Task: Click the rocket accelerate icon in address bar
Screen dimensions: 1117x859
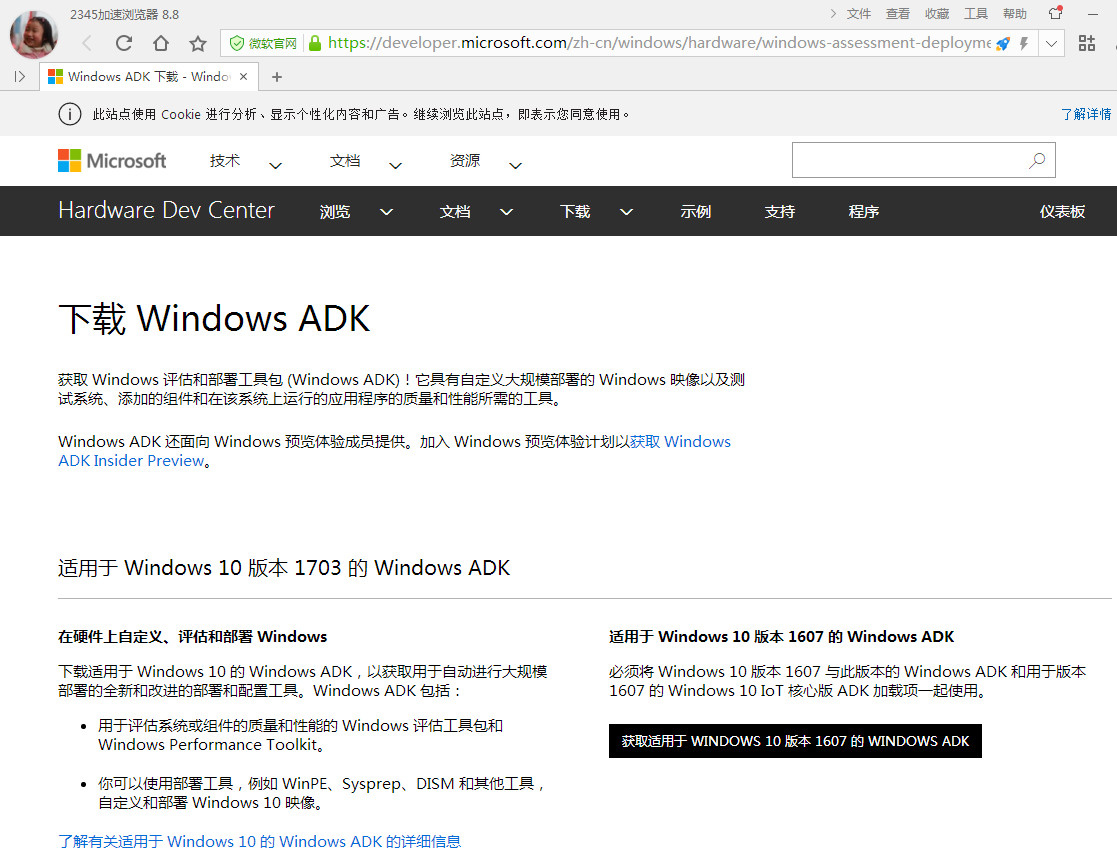Action: (x=1003, y=43)
